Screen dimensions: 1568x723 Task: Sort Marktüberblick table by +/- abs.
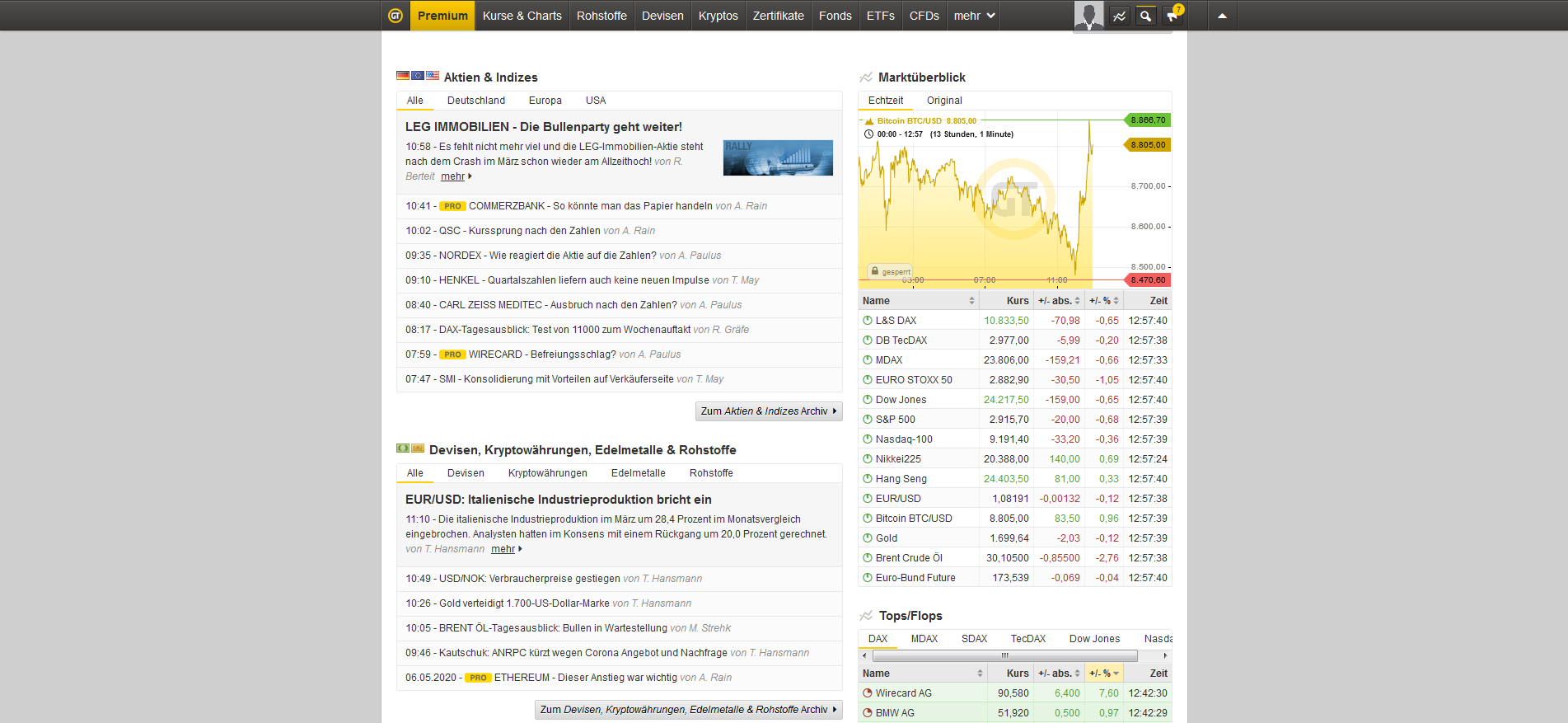(1059, 301)
